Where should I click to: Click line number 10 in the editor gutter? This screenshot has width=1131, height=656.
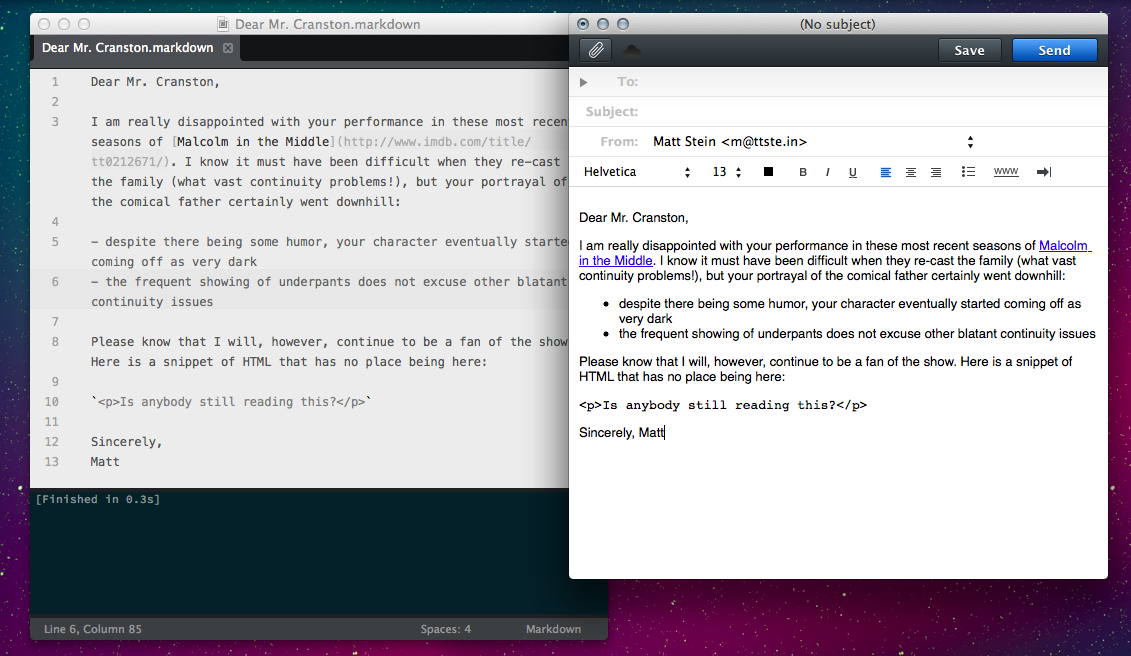click(51, 401)
